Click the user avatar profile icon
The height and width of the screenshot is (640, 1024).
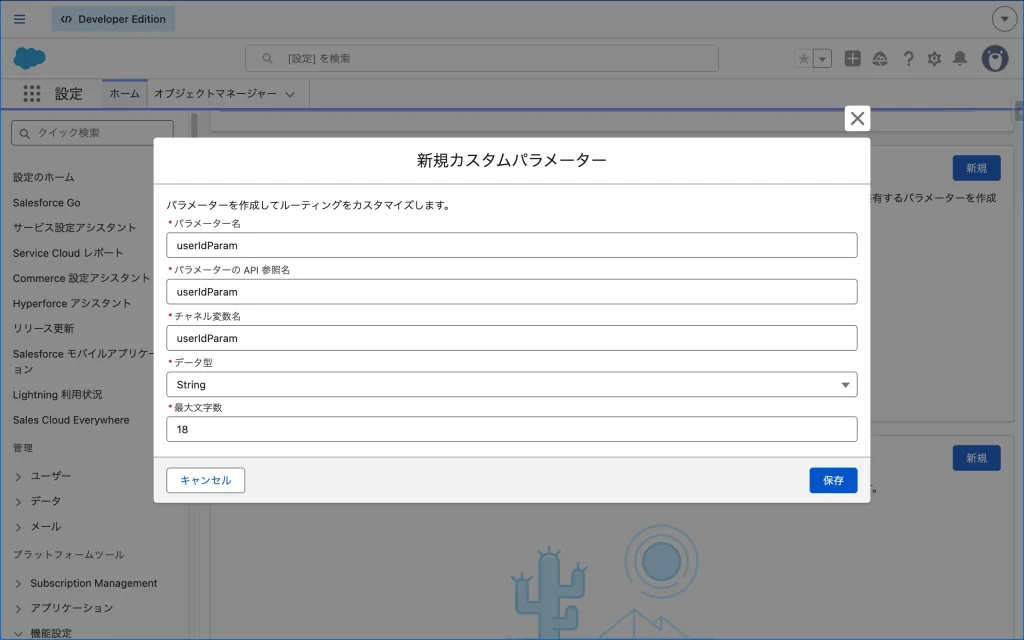click(994, 59)
